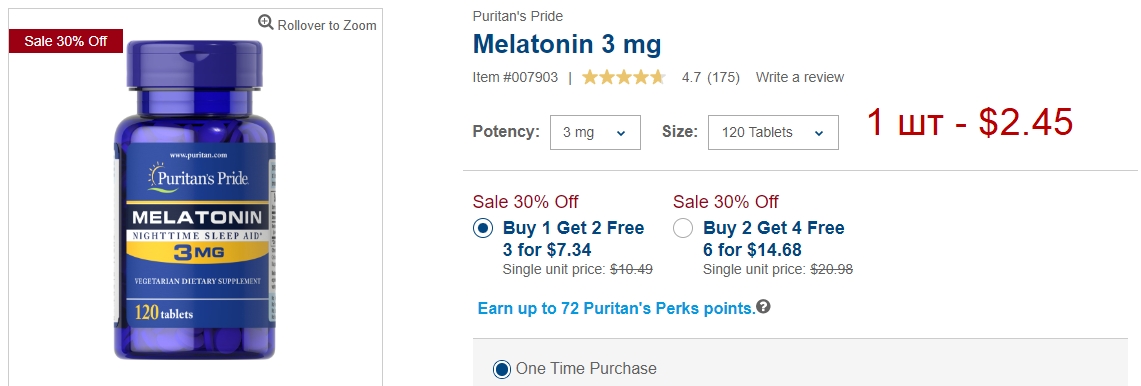
Task: Click the Melatonin 3 mg product title
Action: [x=567, y=44]
